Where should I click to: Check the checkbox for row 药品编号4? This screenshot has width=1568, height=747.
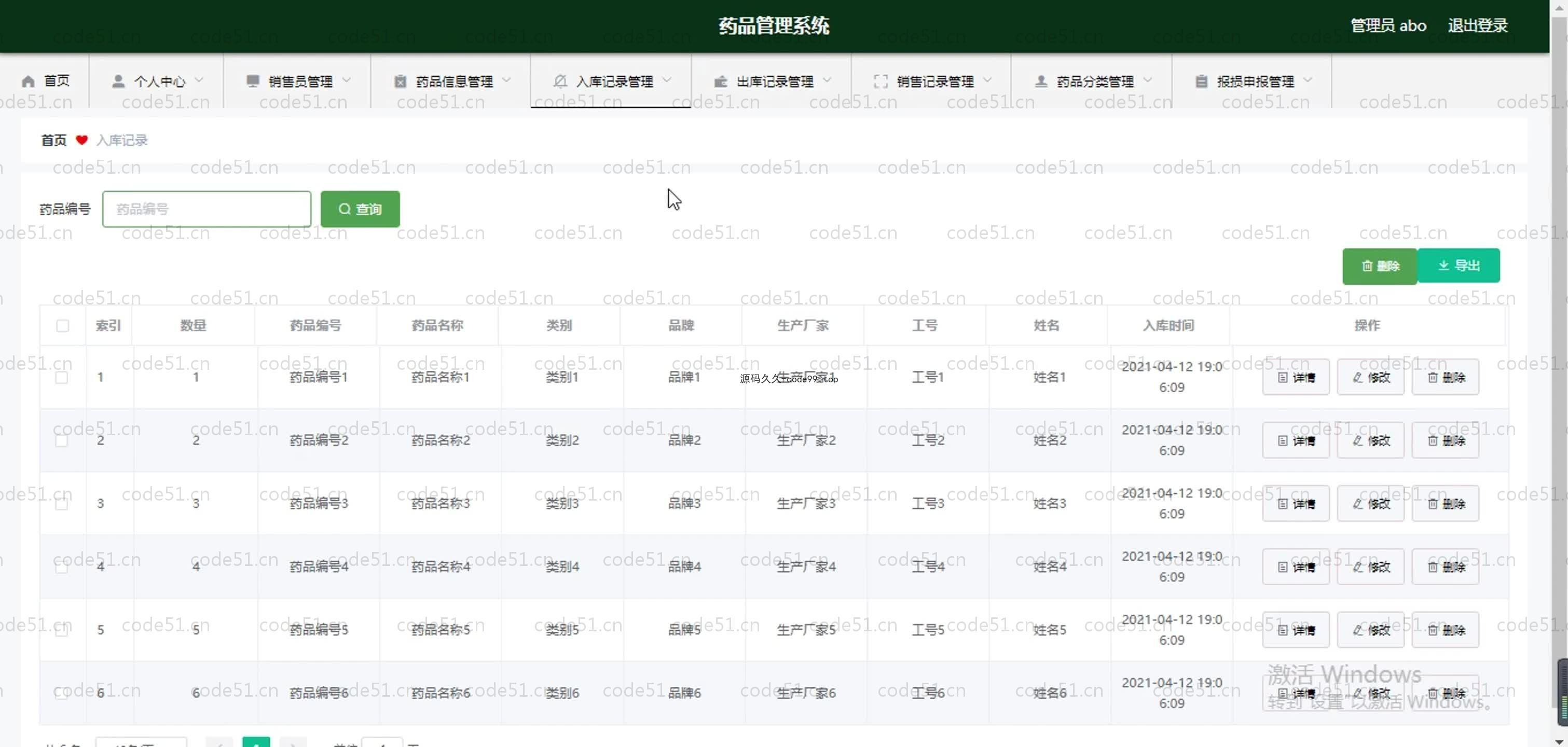point(61,568)
